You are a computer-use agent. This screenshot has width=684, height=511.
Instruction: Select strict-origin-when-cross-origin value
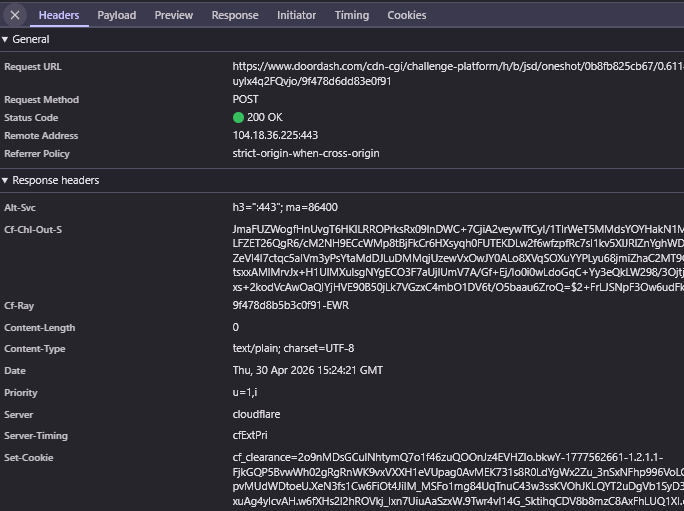tap(306, 153)
